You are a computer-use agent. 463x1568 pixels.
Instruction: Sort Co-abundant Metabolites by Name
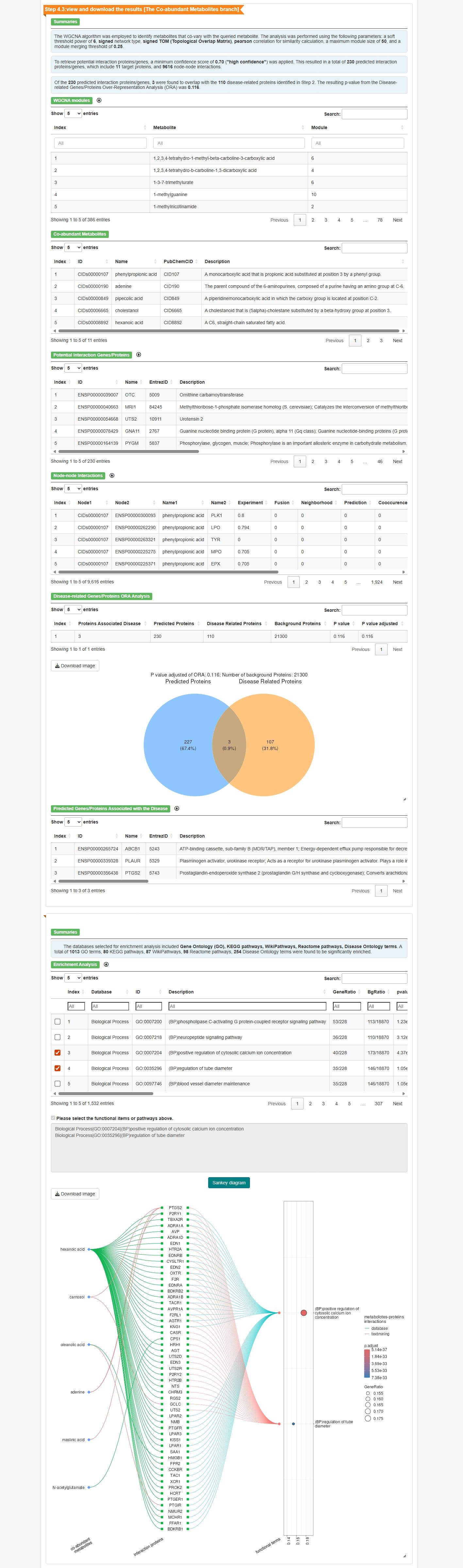click(x=136, y=261)
